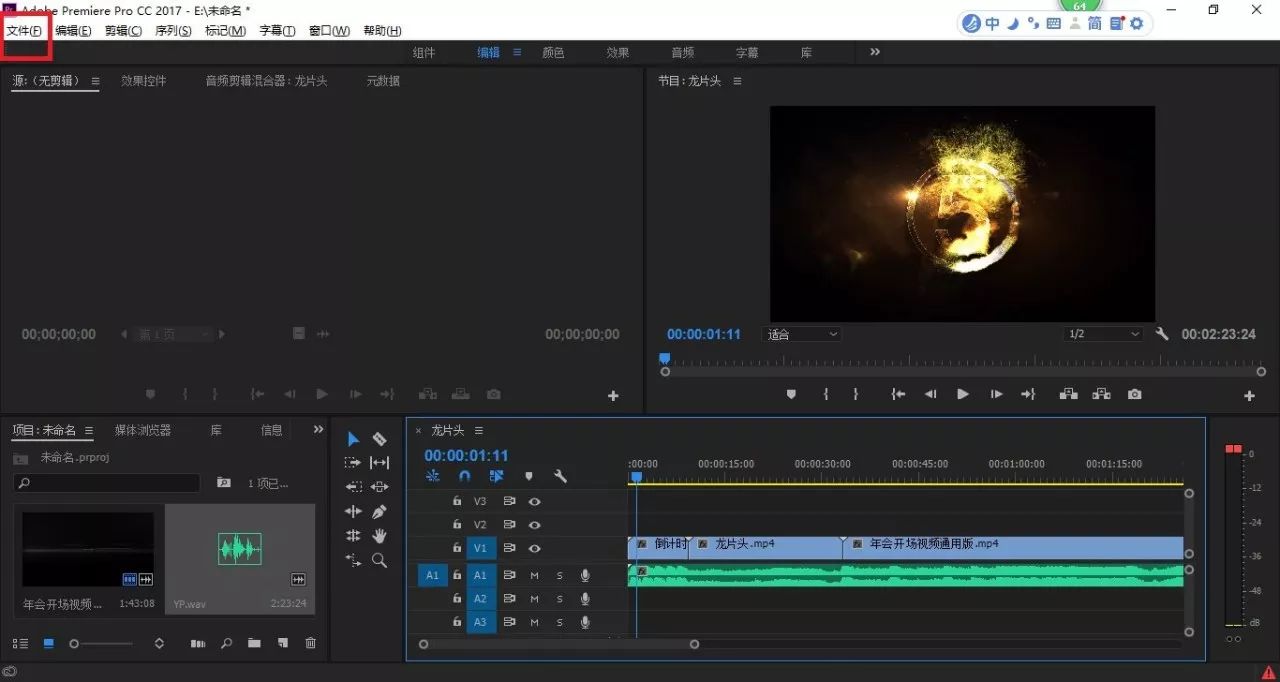Image resolution: width=1280 pixels, height=682 pixels.
Task: Switch to the 音频 workspace
Action: pyautogui.click(x=682, y=52)
